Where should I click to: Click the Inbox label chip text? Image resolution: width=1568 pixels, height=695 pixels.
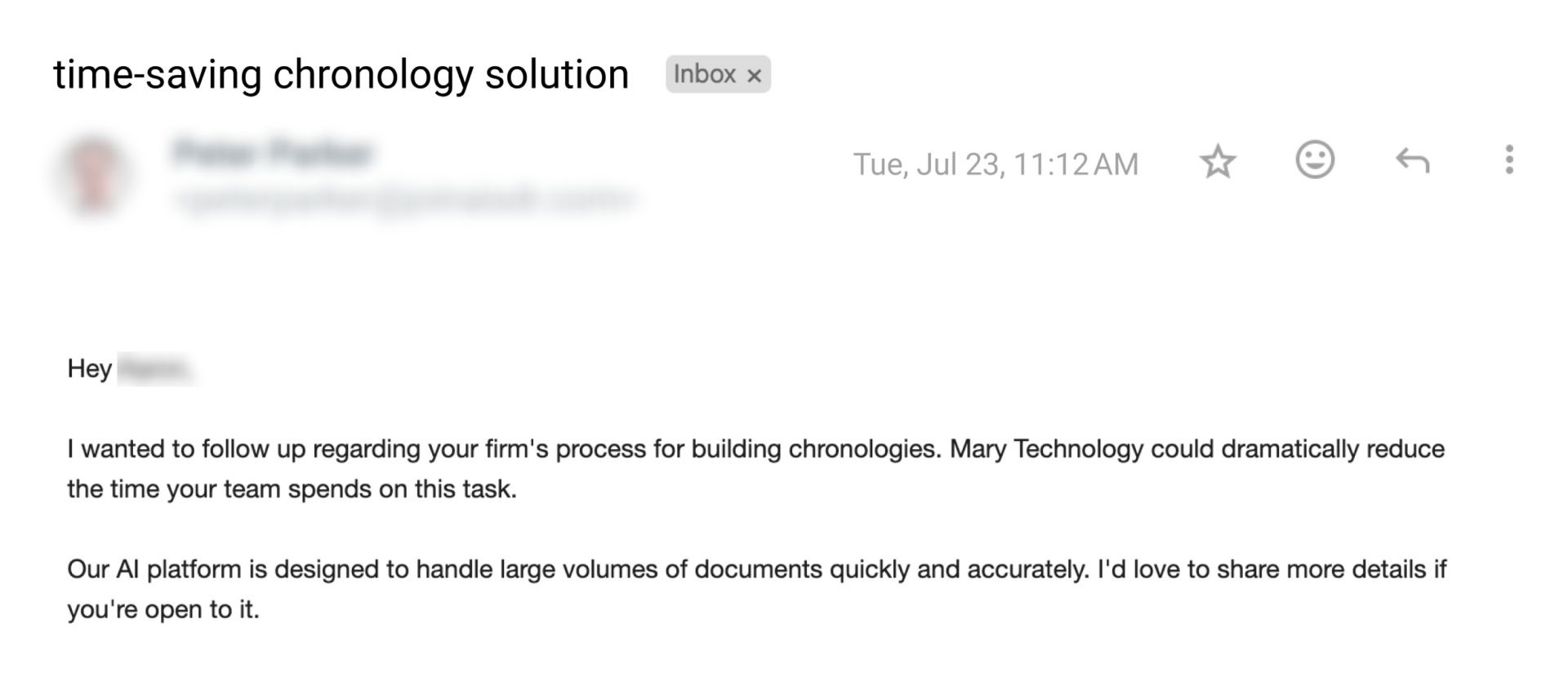704,74
